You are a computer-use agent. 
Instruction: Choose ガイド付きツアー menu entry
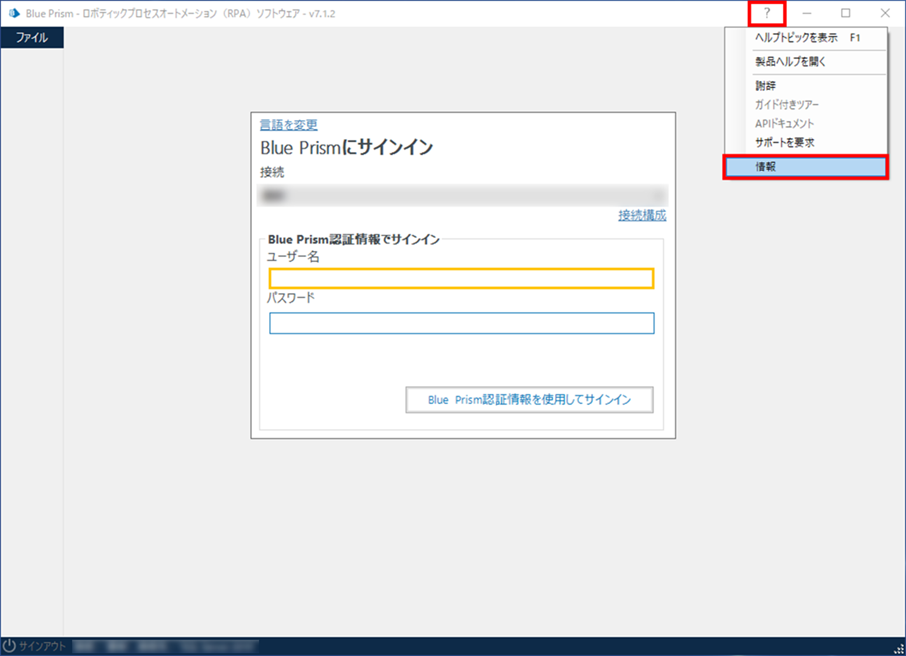807,105
